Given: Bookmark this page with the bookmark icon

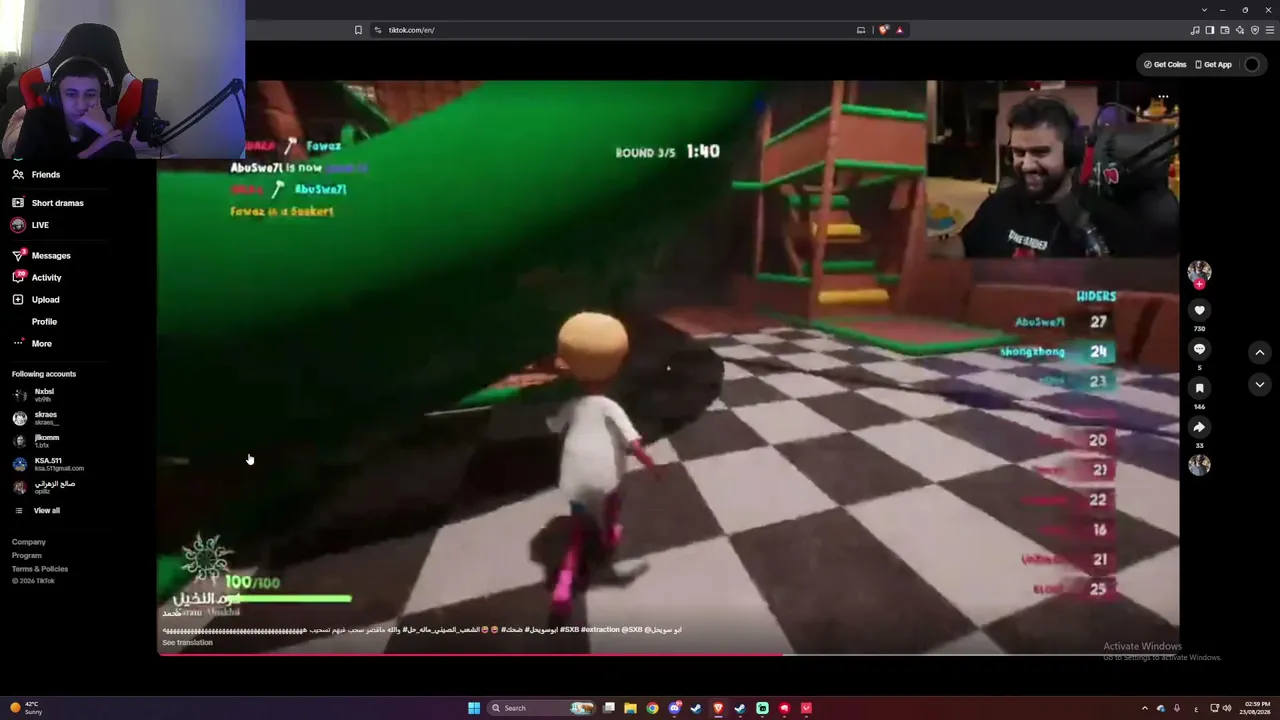Looking at the screenshot, I should pyautogui.click(x=358, y=30).
